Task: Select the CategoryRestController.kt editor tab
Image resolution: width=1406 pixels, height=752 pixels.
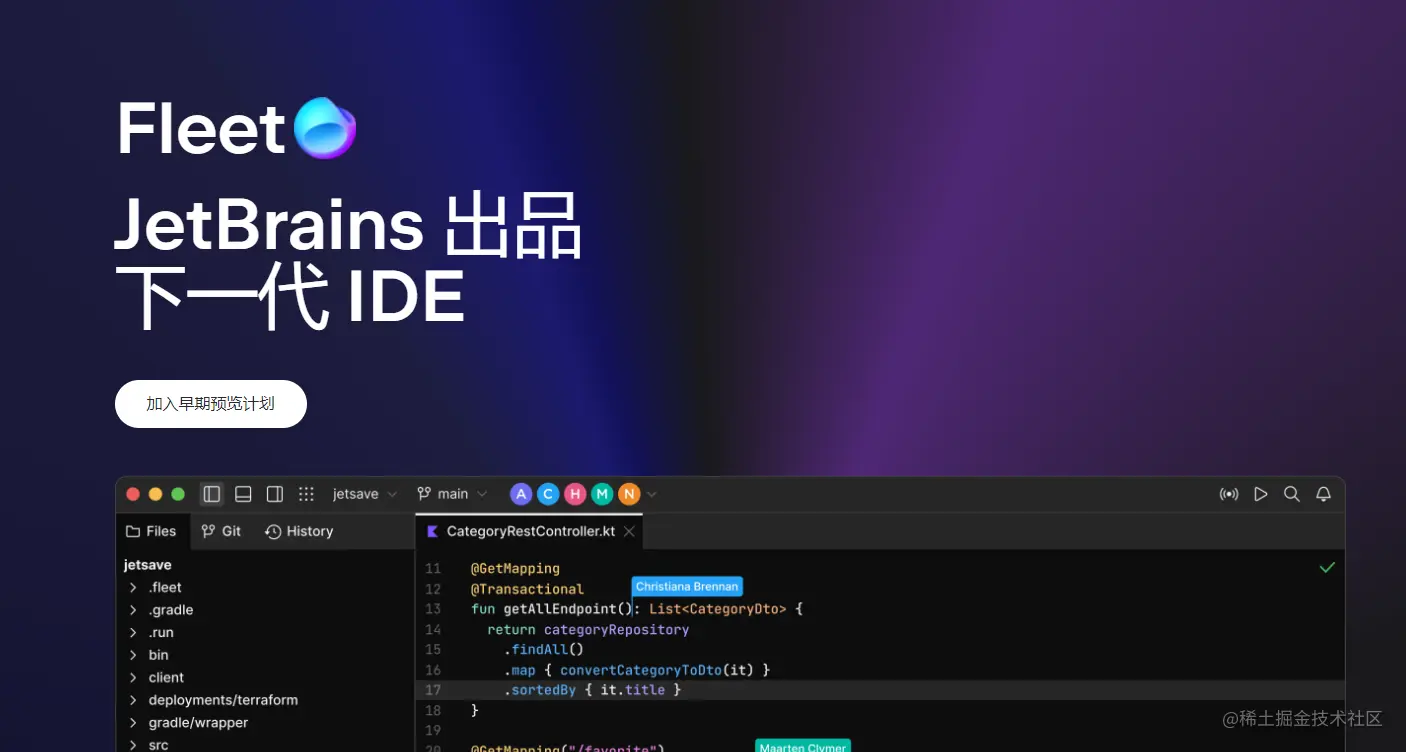Action: [x=529, y=531]
